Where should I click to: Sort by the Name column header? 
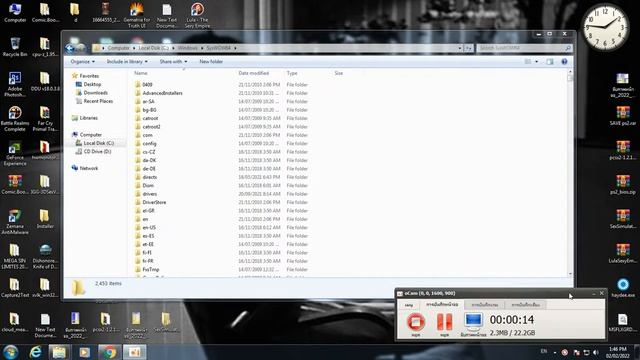pyautogui.click(x=141, y=73)
